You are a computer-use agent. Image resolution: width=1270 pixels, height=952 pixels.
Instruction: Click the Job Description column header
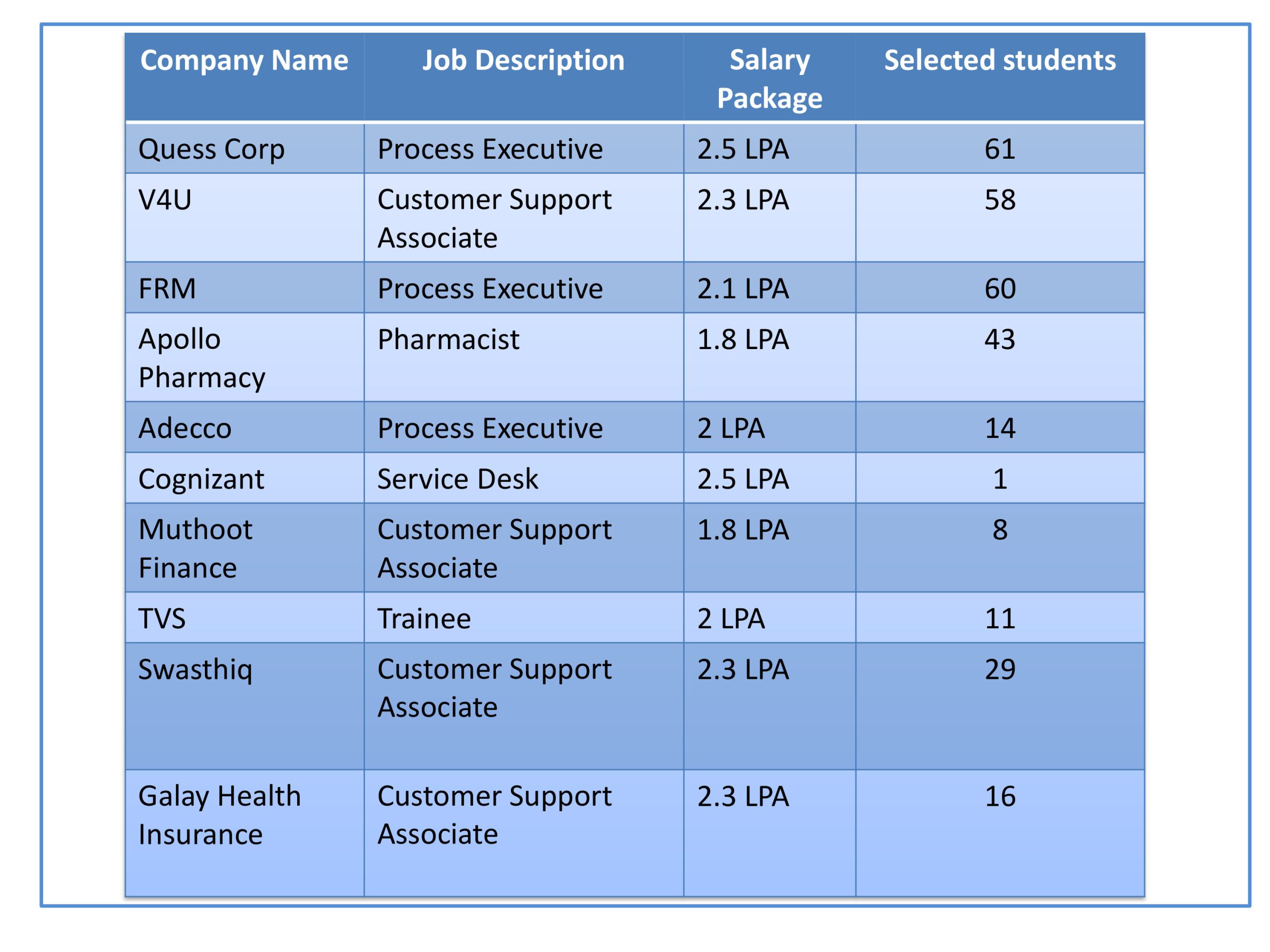coord(523,60)
